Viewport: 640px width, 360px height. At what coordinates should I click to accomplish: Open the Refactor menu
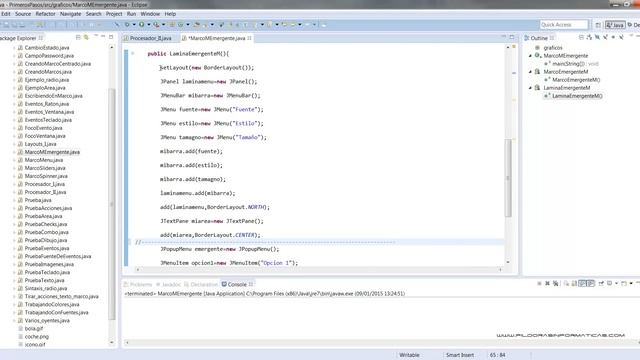[x=45, y=14]
